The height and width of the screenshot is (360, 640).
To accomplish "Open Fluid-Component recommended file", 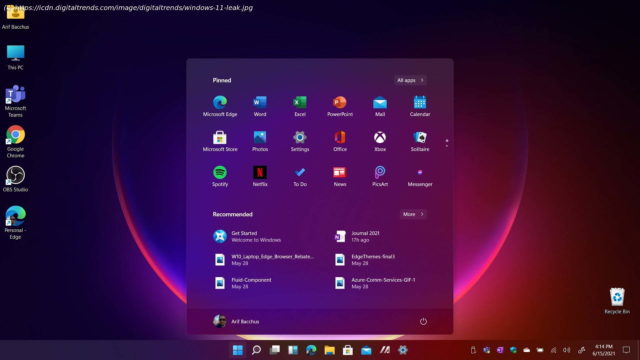I will [242, 283].
